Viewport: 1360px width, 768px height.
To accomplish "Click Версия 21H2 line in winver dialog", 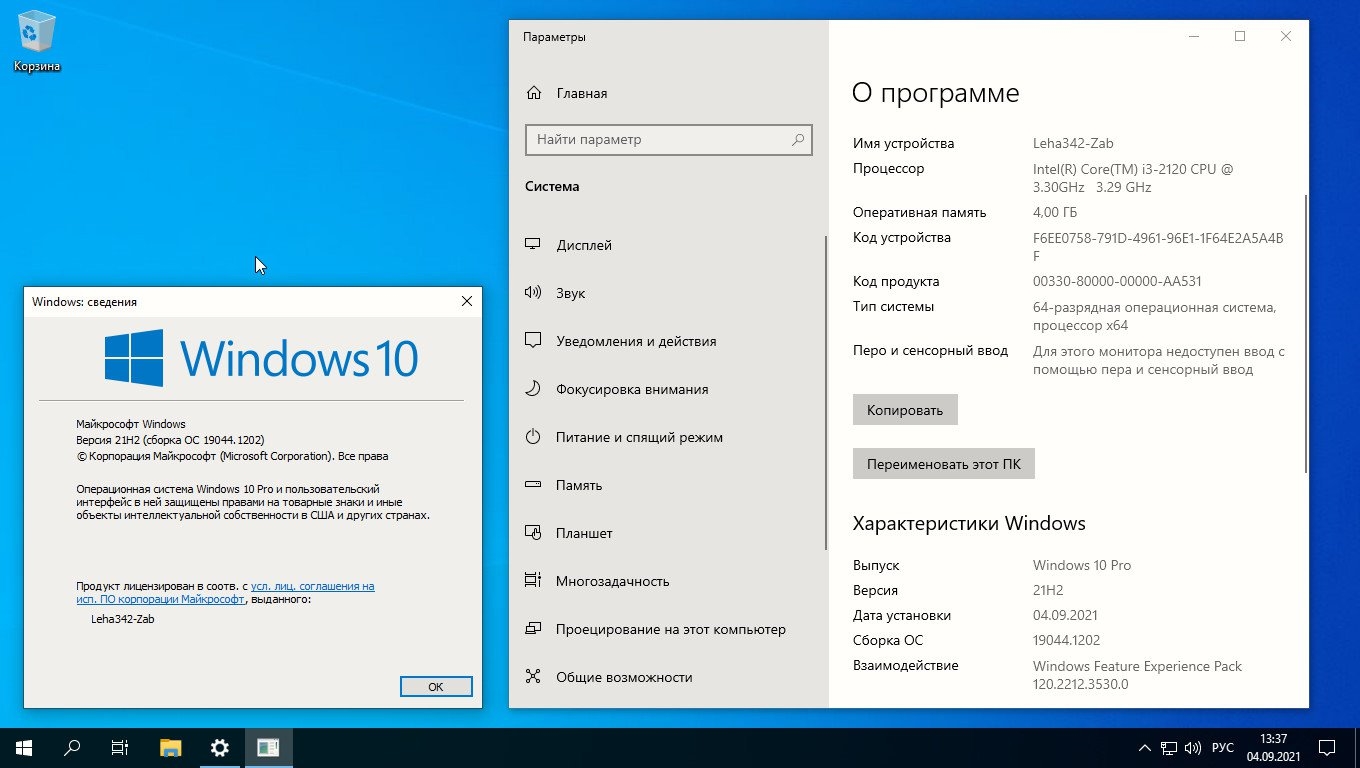I will [x=170, y=440].
